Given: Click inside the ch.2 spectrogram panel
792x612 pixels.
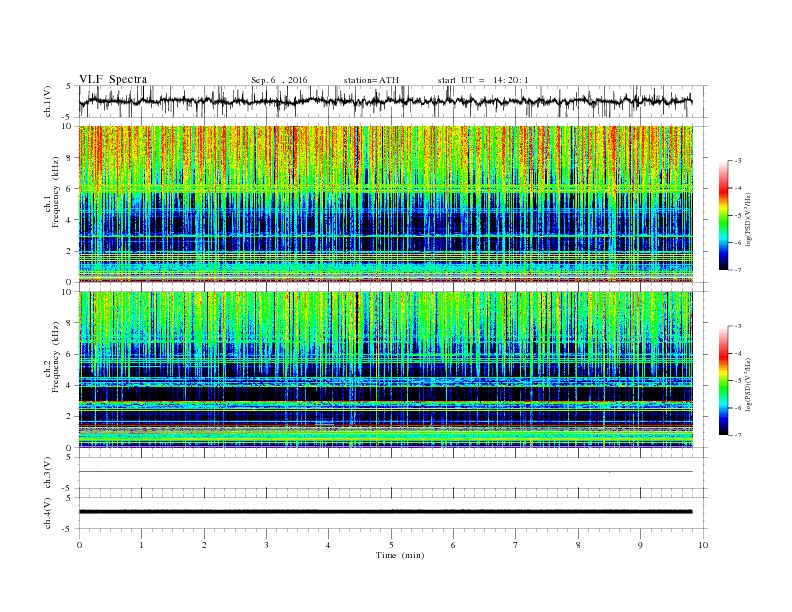Looking at the screenshot, I should pyautogui.click(x=385, y=369).
